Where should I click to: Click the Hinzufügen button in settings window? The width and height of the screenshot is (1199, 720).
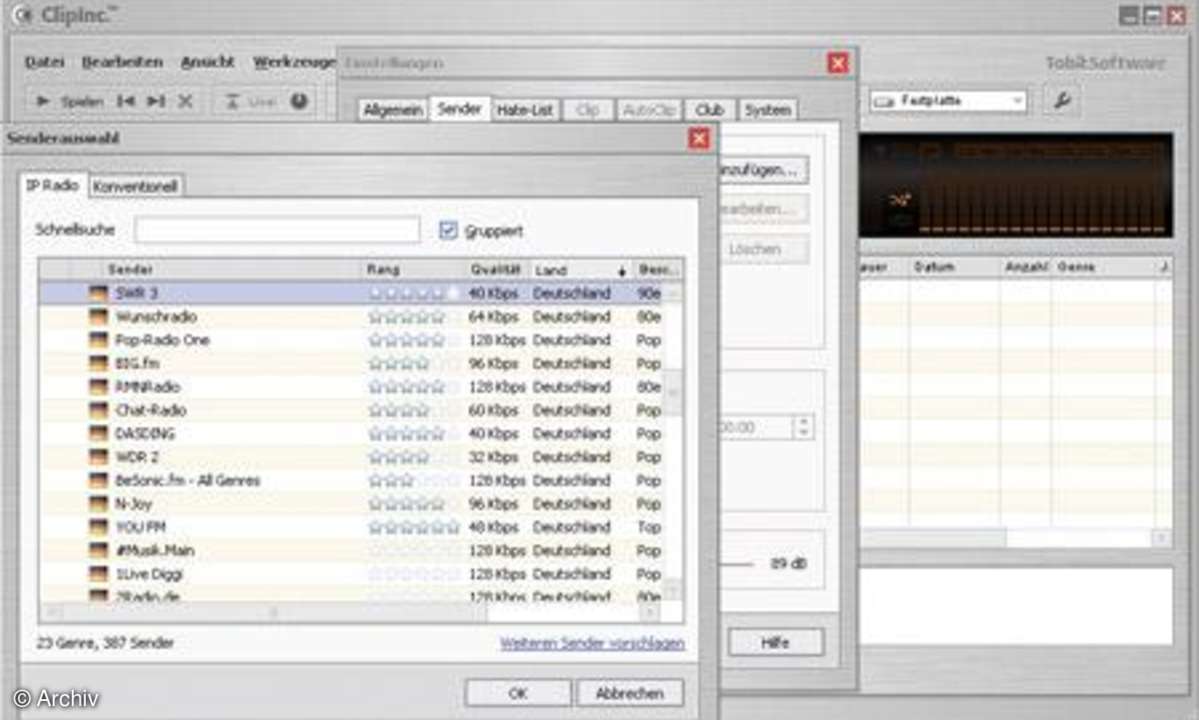[x=762, y=170]
